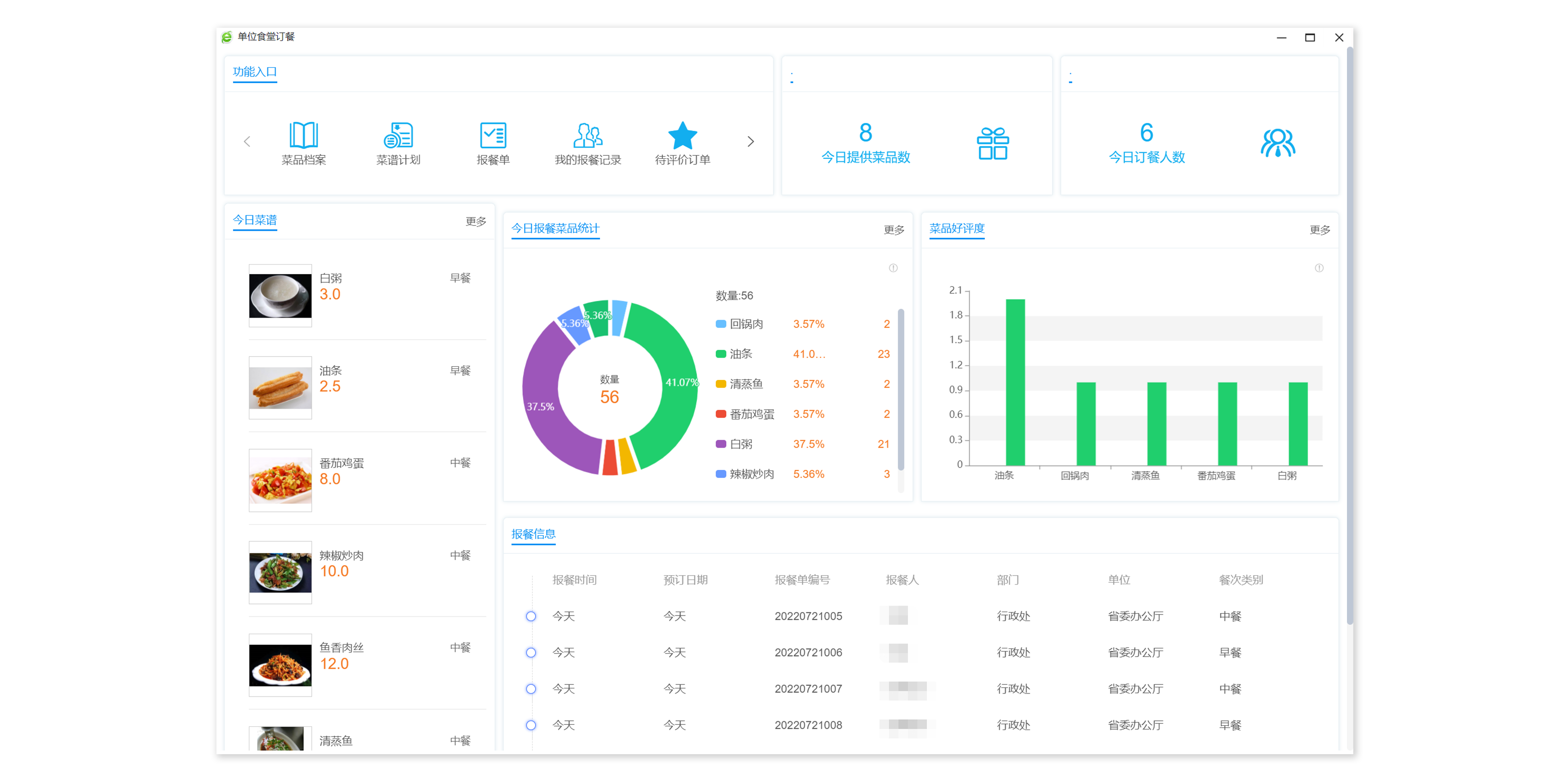
Task: Select radio circle for order 20220721005
Action: coord(531,616)
